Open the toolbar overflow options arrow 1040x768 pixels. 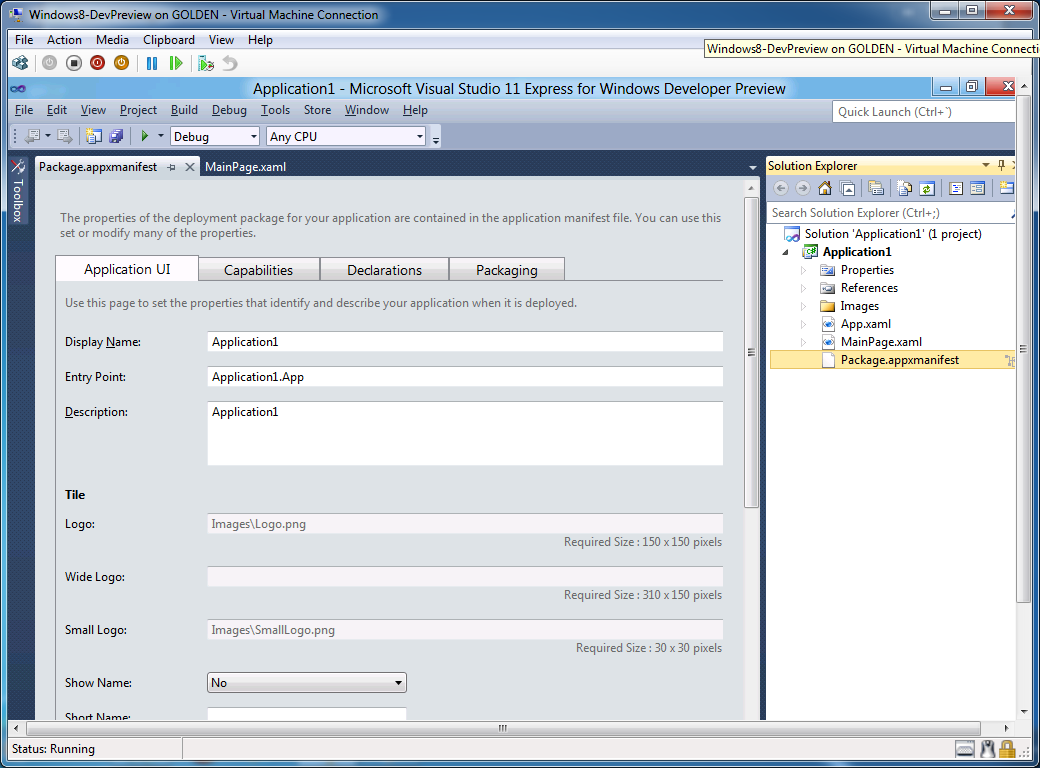tap(436, 139)
